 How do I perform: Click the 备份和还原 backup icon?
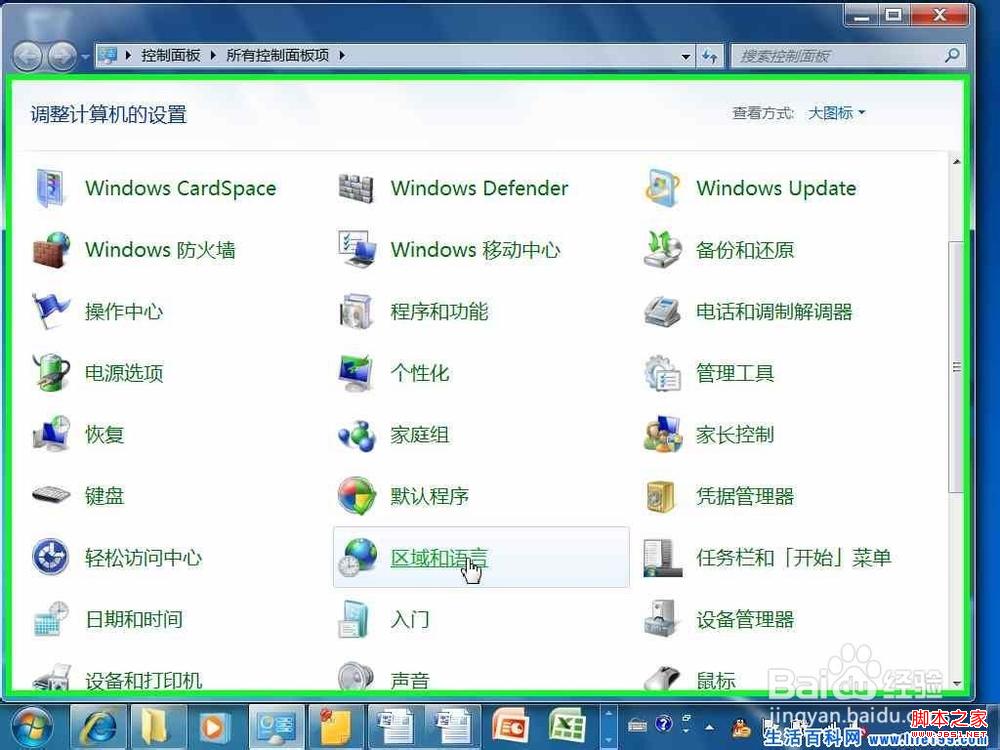coord(662,250)
